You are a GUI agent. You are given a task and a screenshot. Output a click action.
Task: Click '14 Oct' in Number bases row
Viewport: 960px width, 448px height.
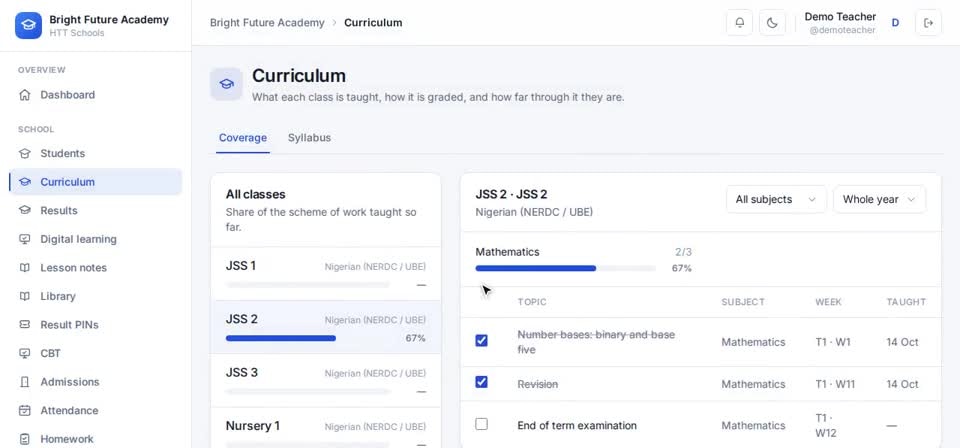(x=902, y=342)
